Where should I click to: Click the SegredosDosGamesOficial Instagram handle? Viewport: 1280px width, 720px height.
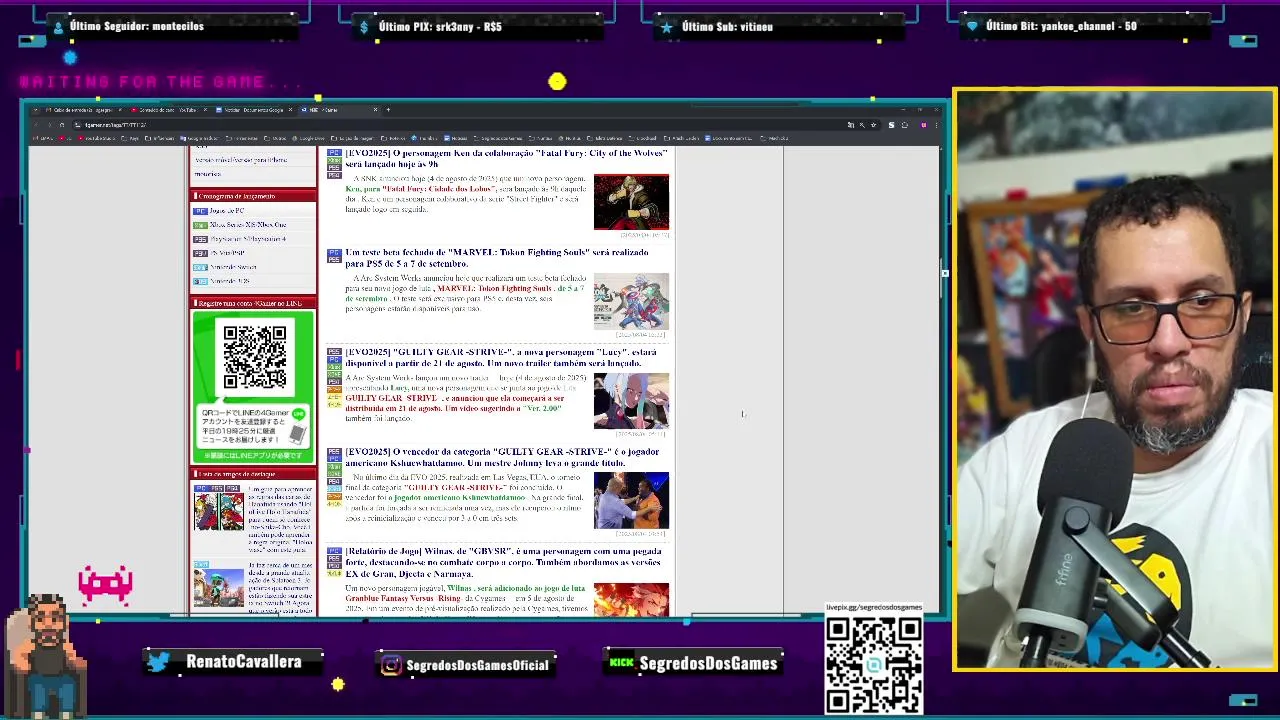(x=478, y=665)
